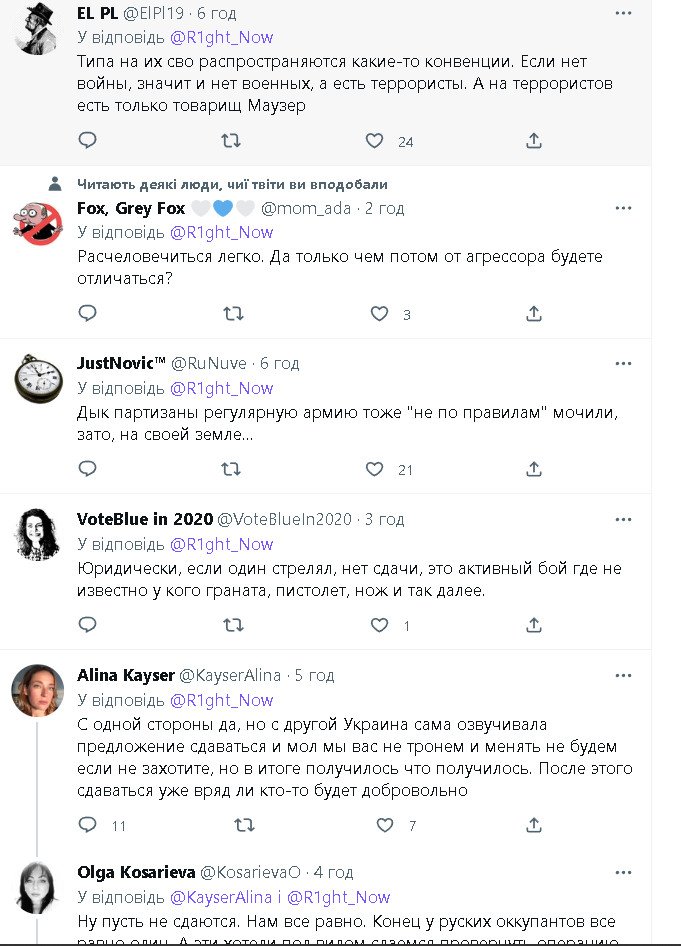Share EL PL's tweet
The height and width of the screenshot is (946, 681).
[x=534, y=141]
